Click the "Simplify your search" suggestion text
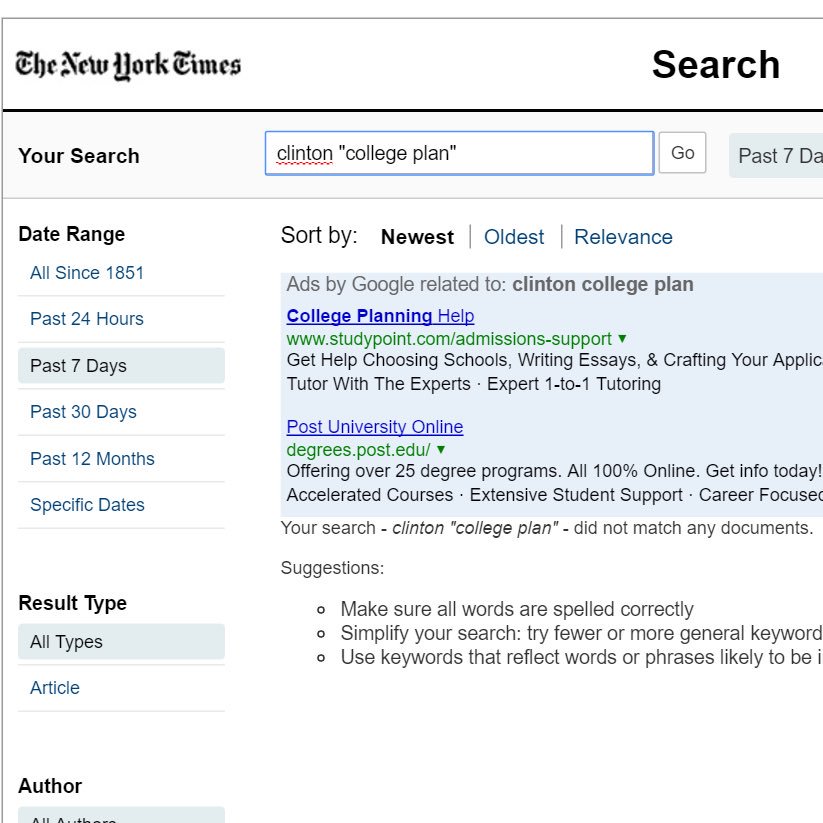The height and width of the screenshot is (823, 823). [x=582, y=634]
